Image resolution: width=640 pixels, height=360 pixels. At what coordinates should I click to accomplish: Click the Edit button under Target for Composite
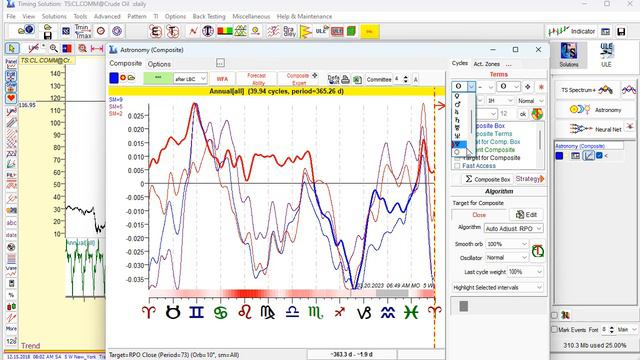526,215
